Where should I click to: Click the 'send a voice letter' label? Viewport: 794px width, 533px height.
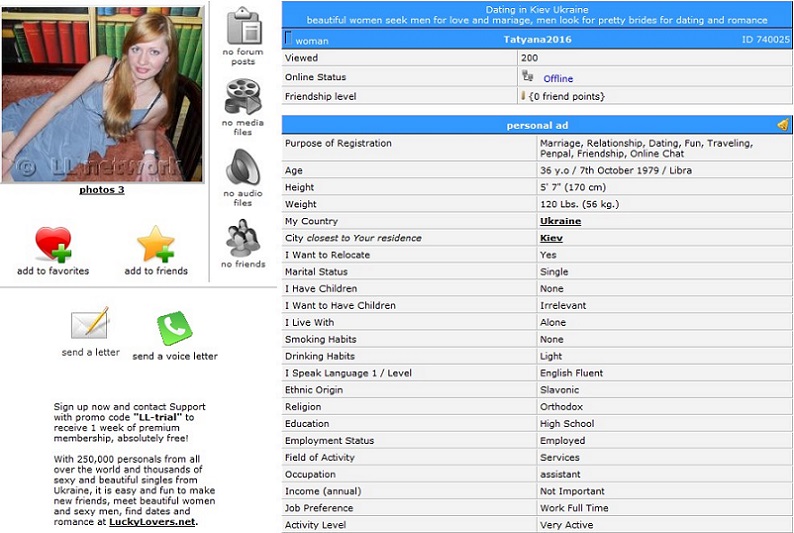(x=175, y=356)
